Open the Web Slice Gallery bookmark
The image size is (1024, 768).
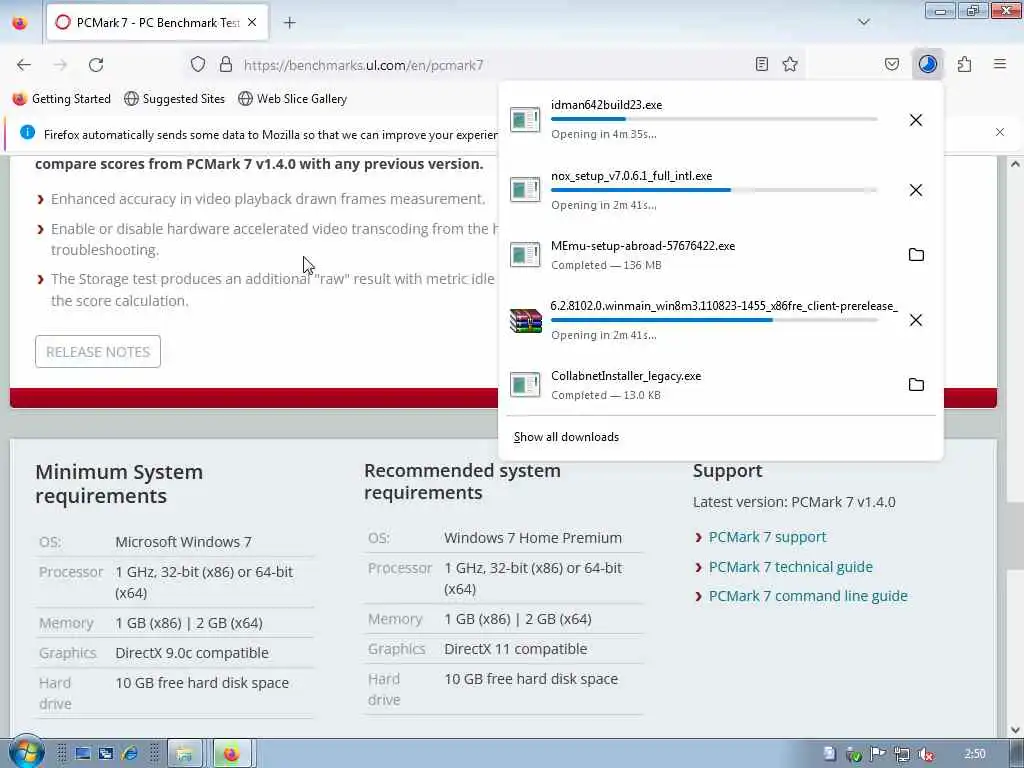[x=293, y=99]
